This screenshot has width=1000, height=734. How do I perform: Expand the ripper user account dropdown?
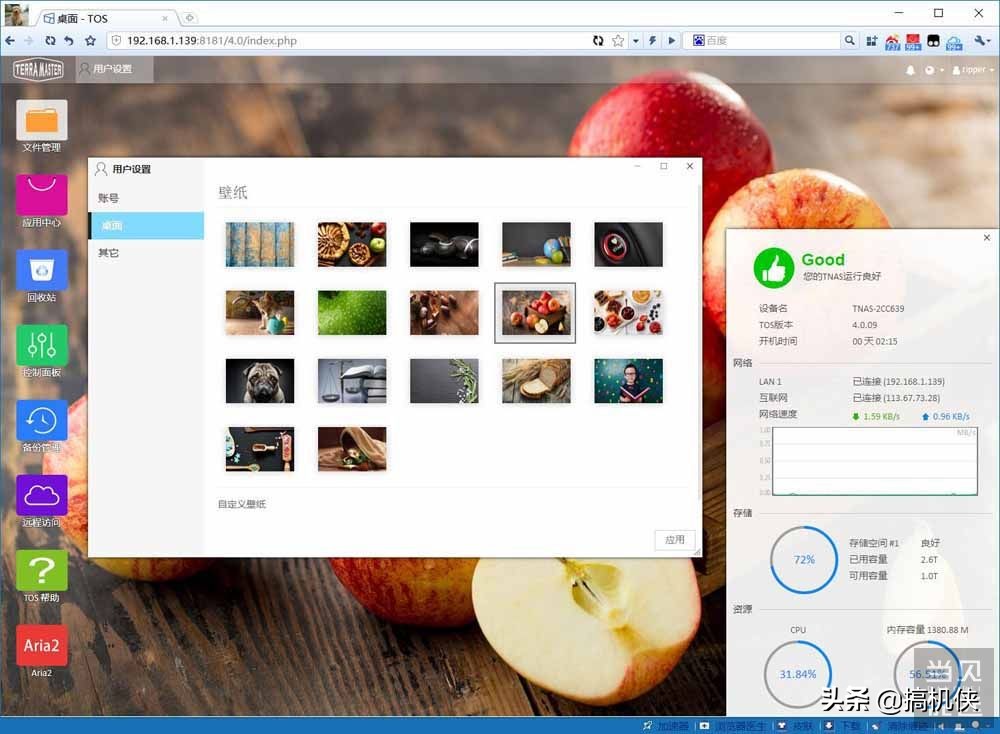[973, 70]
